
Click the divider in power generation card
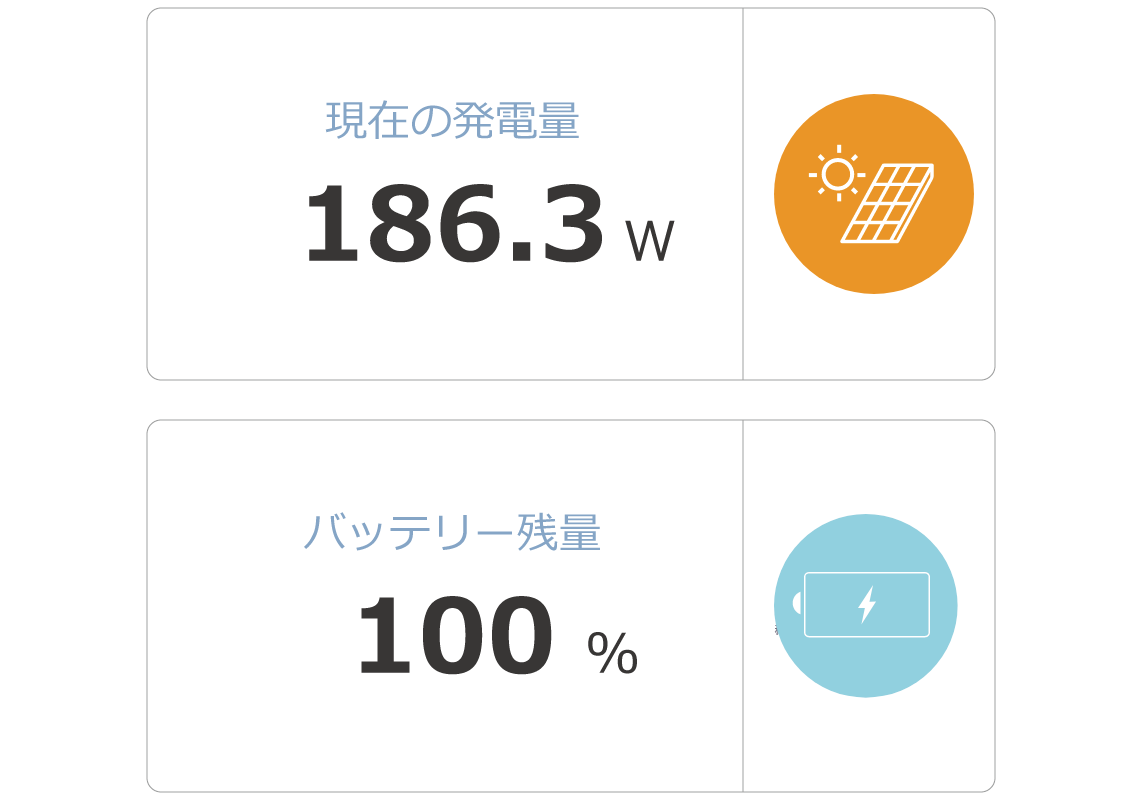pyautogui.click(x=743, y=194)
